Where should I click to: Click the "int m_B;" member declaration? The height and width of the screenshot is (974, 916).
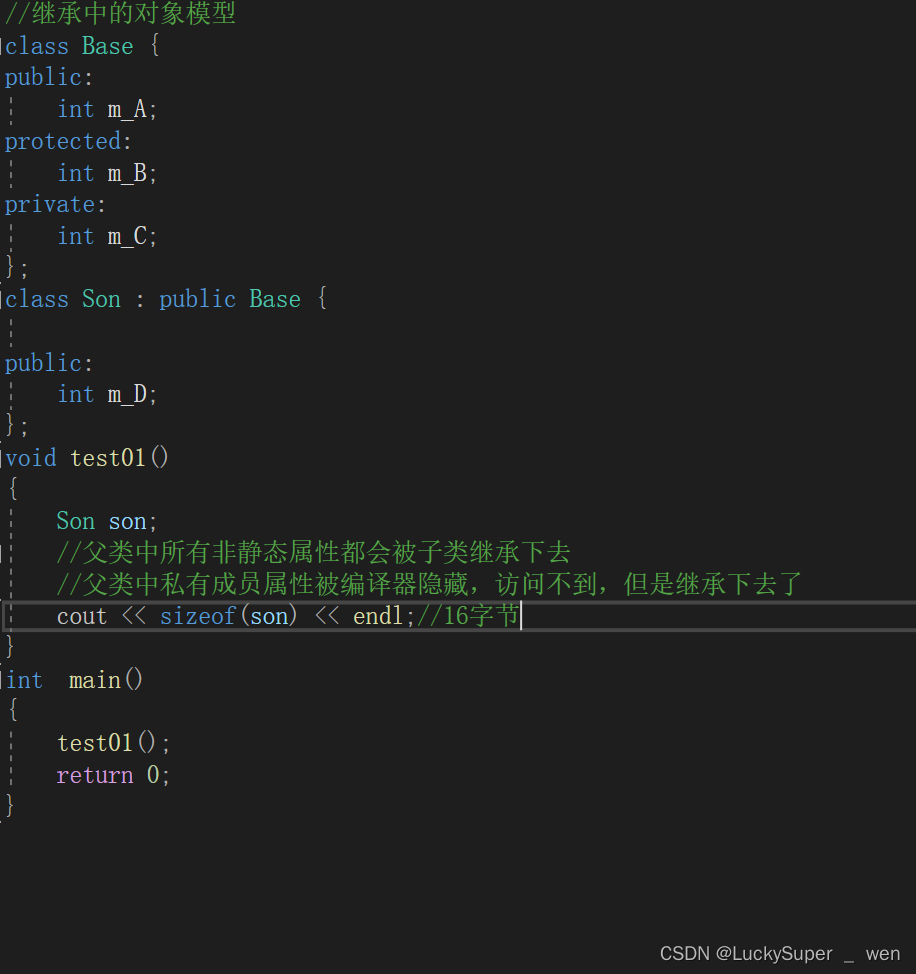pyautogui.click(x=107, y=173)
